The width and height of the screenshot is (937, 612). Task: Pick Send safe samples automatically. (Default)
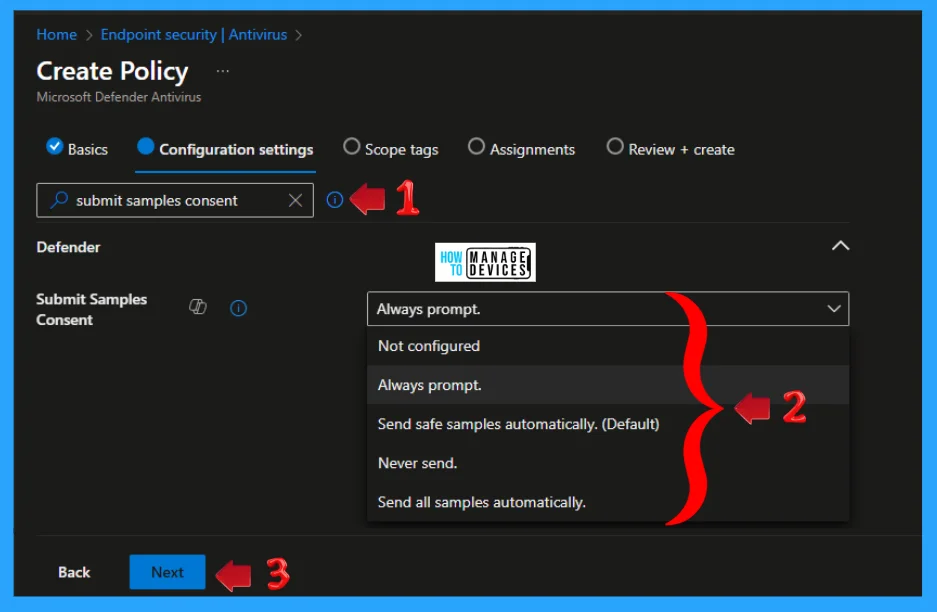[x=608, y=424]
